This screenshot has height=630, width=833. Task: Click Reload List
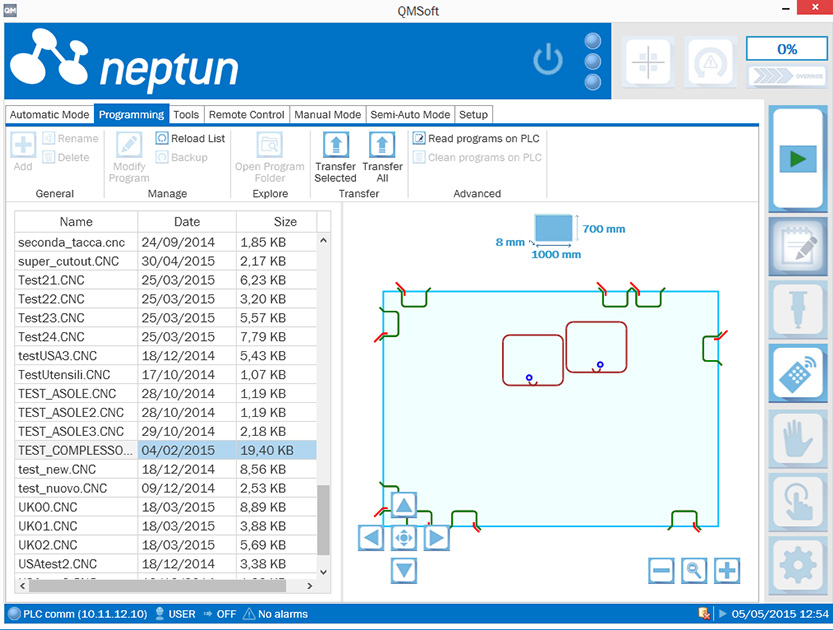pos(191,139)
